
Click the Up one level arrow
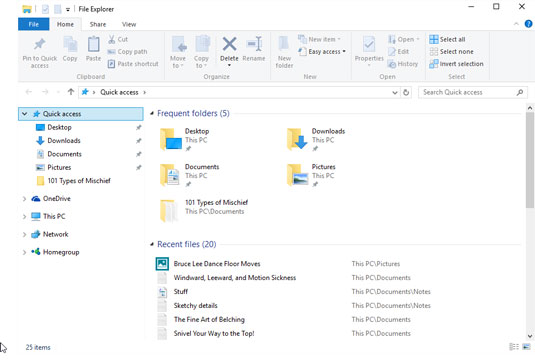click(71, 92)
